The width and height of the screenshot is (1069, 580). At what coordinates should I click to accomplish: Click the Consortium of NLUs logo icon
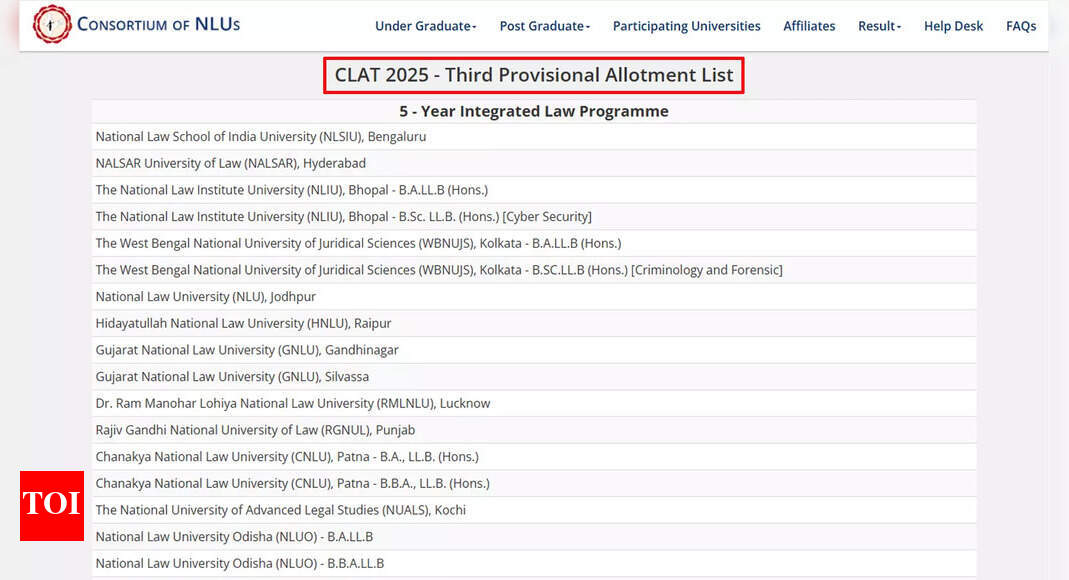[52, 24]
